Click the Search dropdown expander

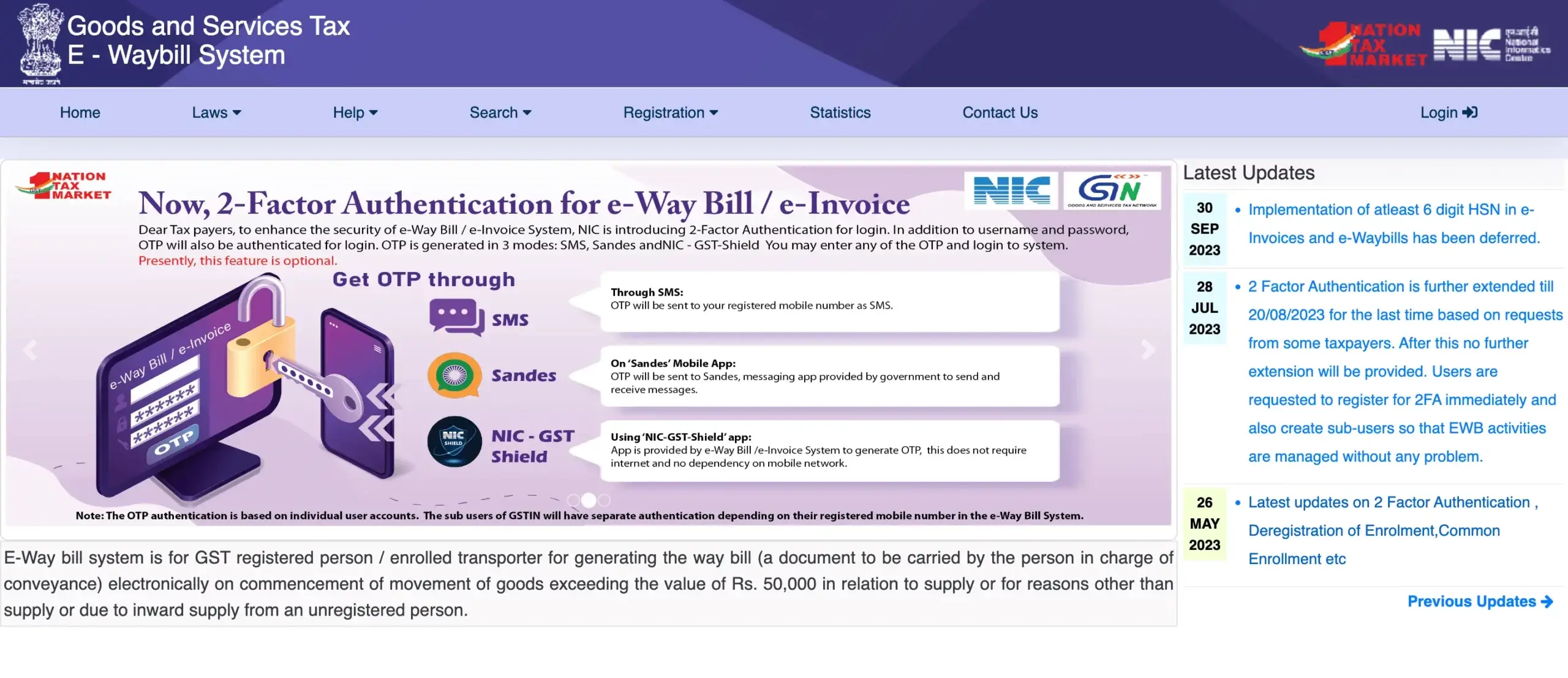525,113
